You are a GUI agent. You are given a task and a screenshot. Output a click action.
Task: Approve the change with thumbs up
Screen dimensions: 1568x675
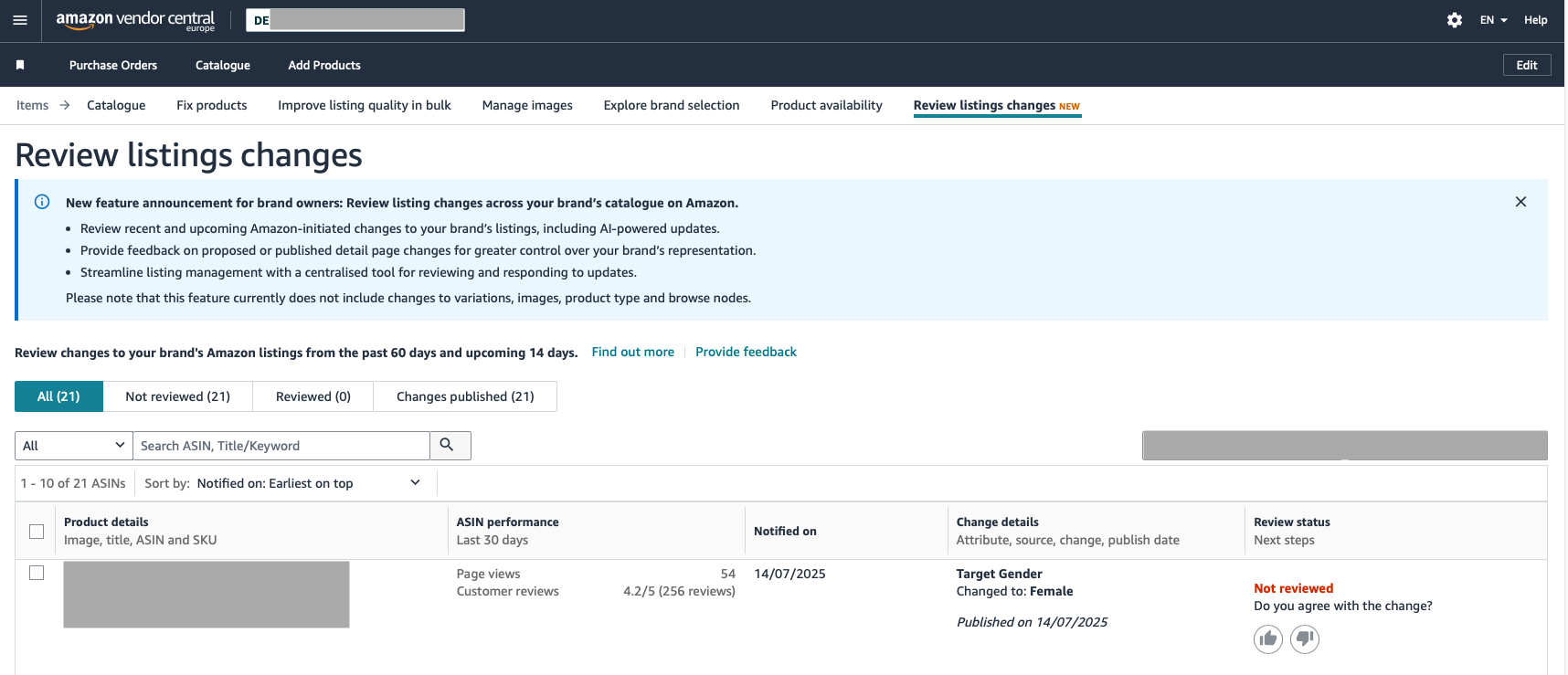[x=1267, y=638]
